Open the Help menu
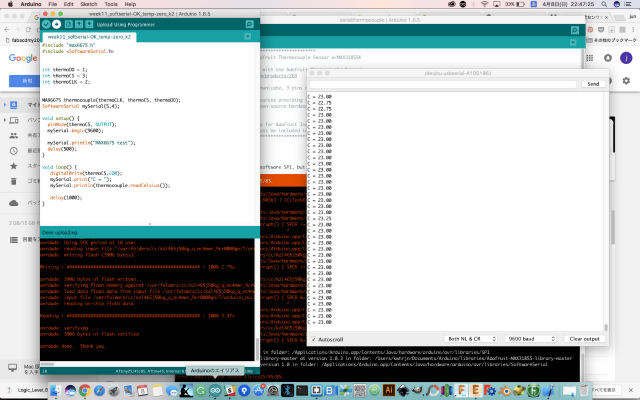This screenshot has width=640, height=400. click(x=130, y=4)
